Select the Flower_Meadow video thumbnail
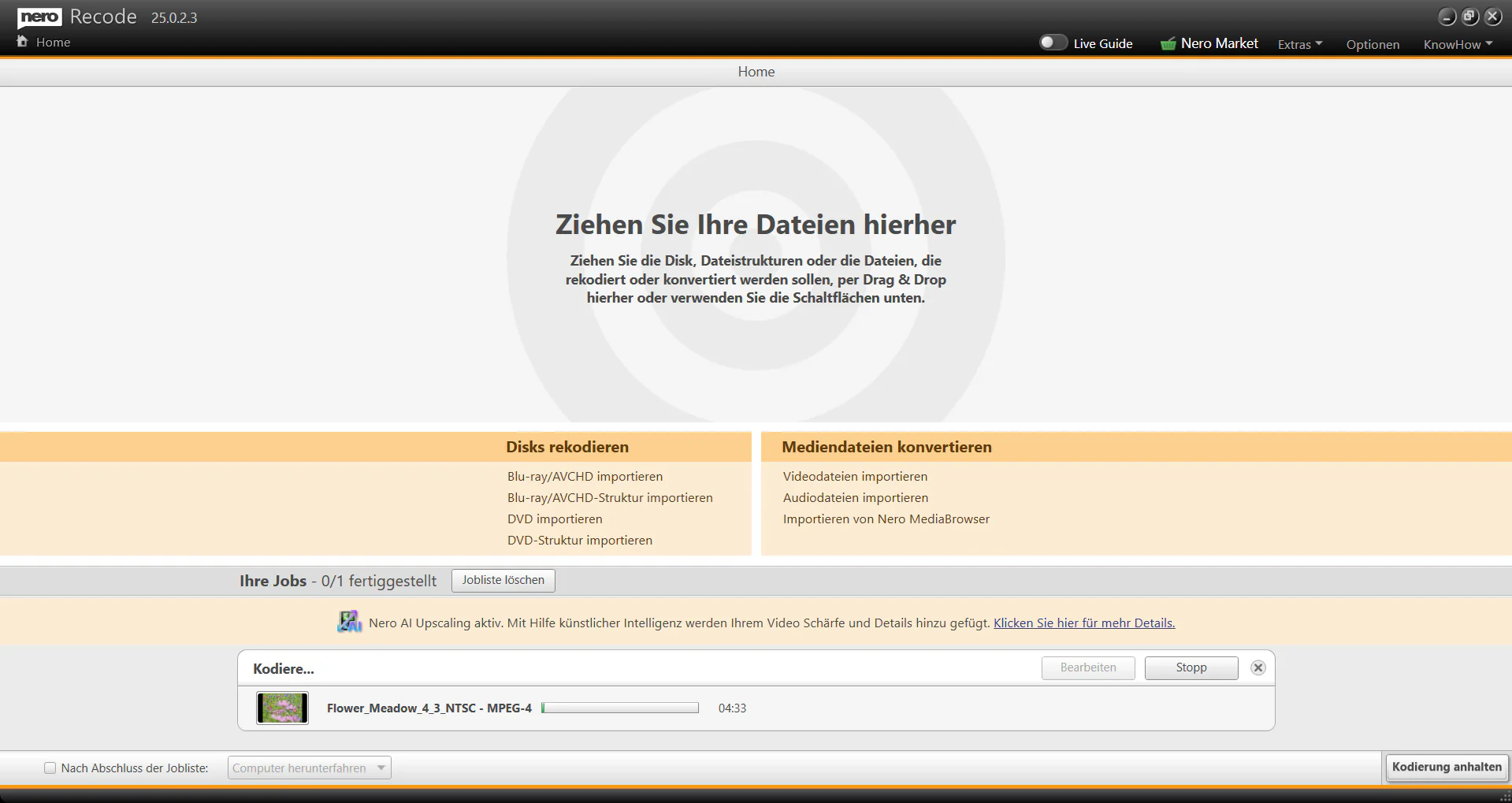 pos(282,708)
